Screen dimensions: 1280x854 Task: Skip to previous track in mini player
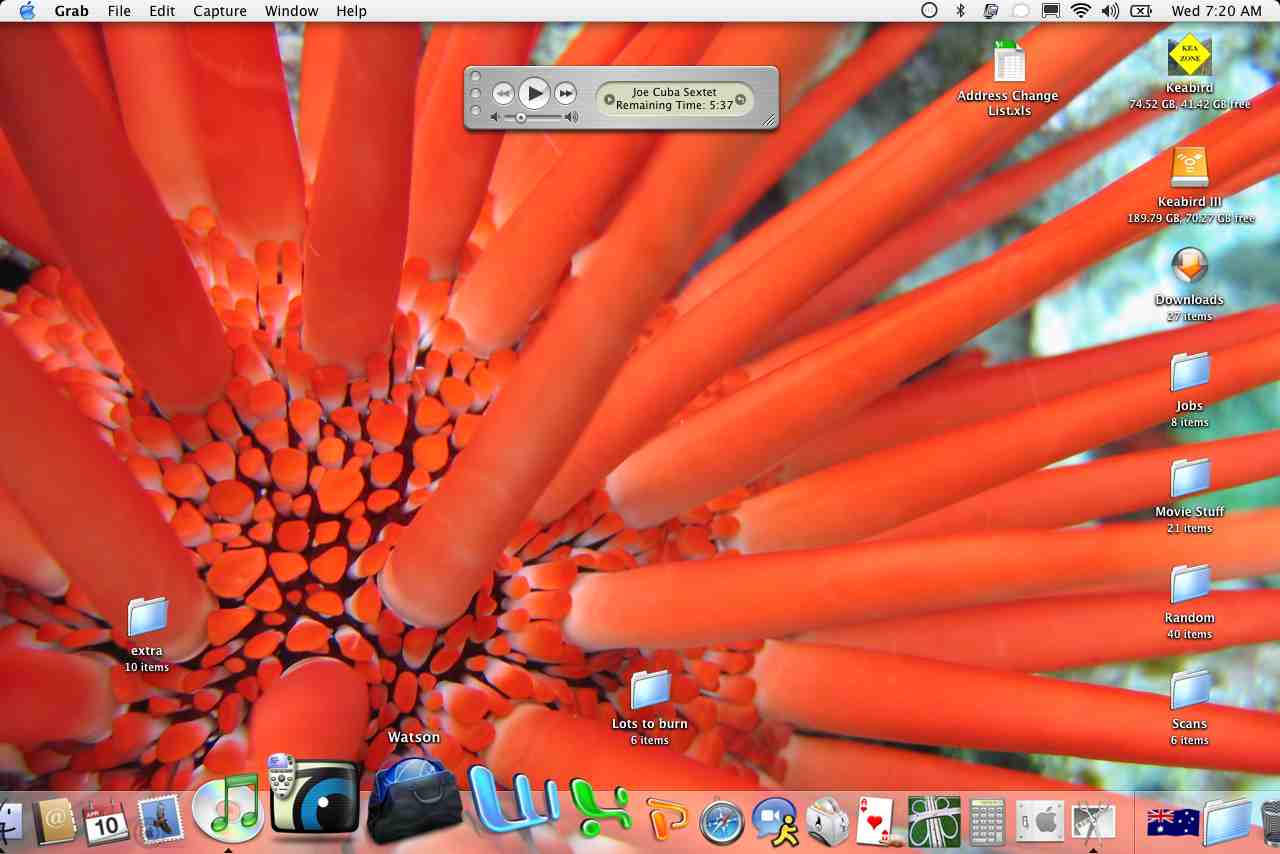[x=503, y=94]
